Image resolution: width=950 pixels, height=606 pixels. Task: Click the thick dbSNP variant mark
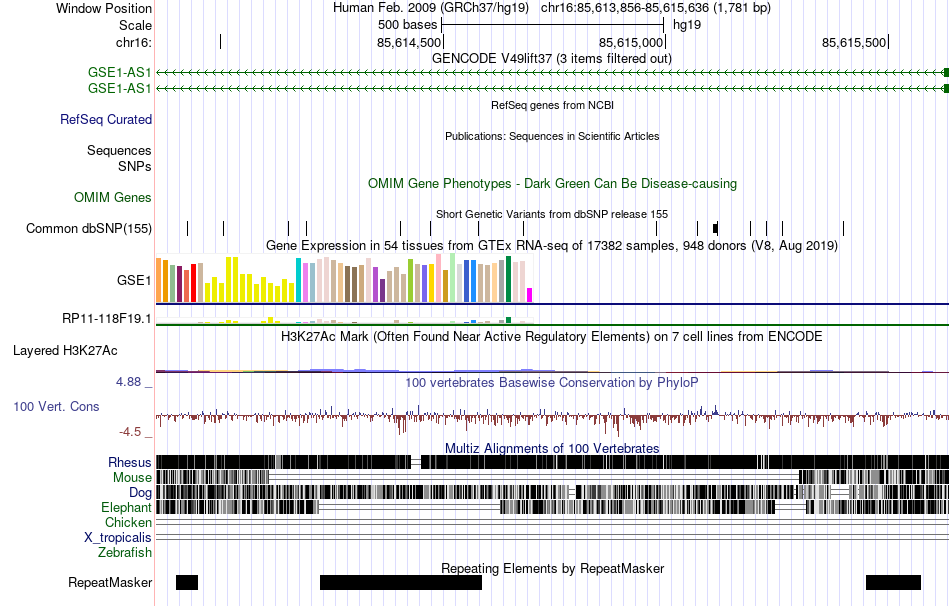(x=716, y=228)
